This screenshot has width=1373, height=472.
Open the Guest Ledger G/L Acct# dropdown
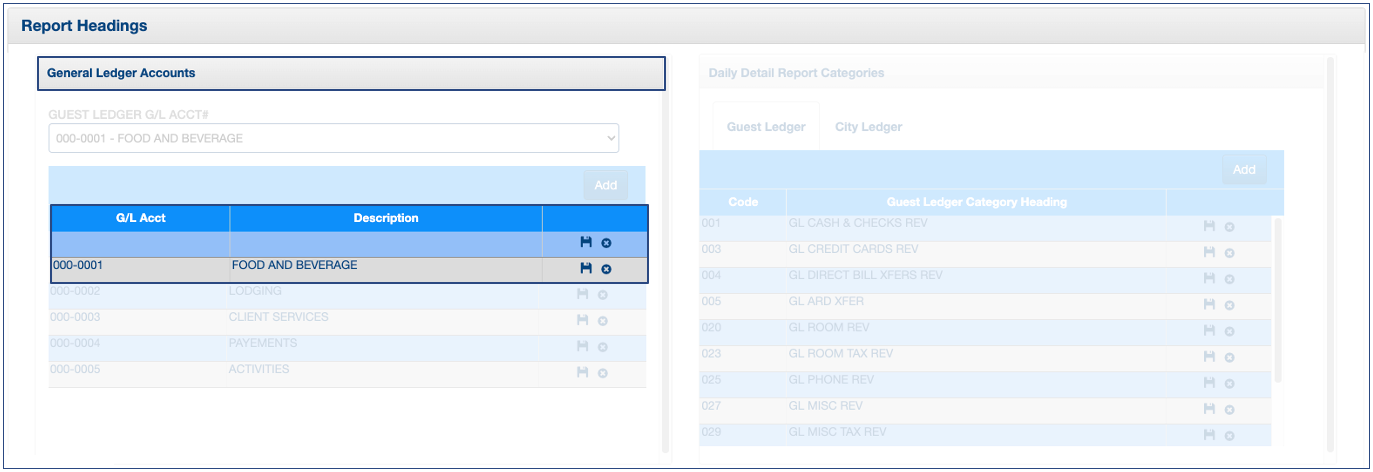tap(333, 138)
